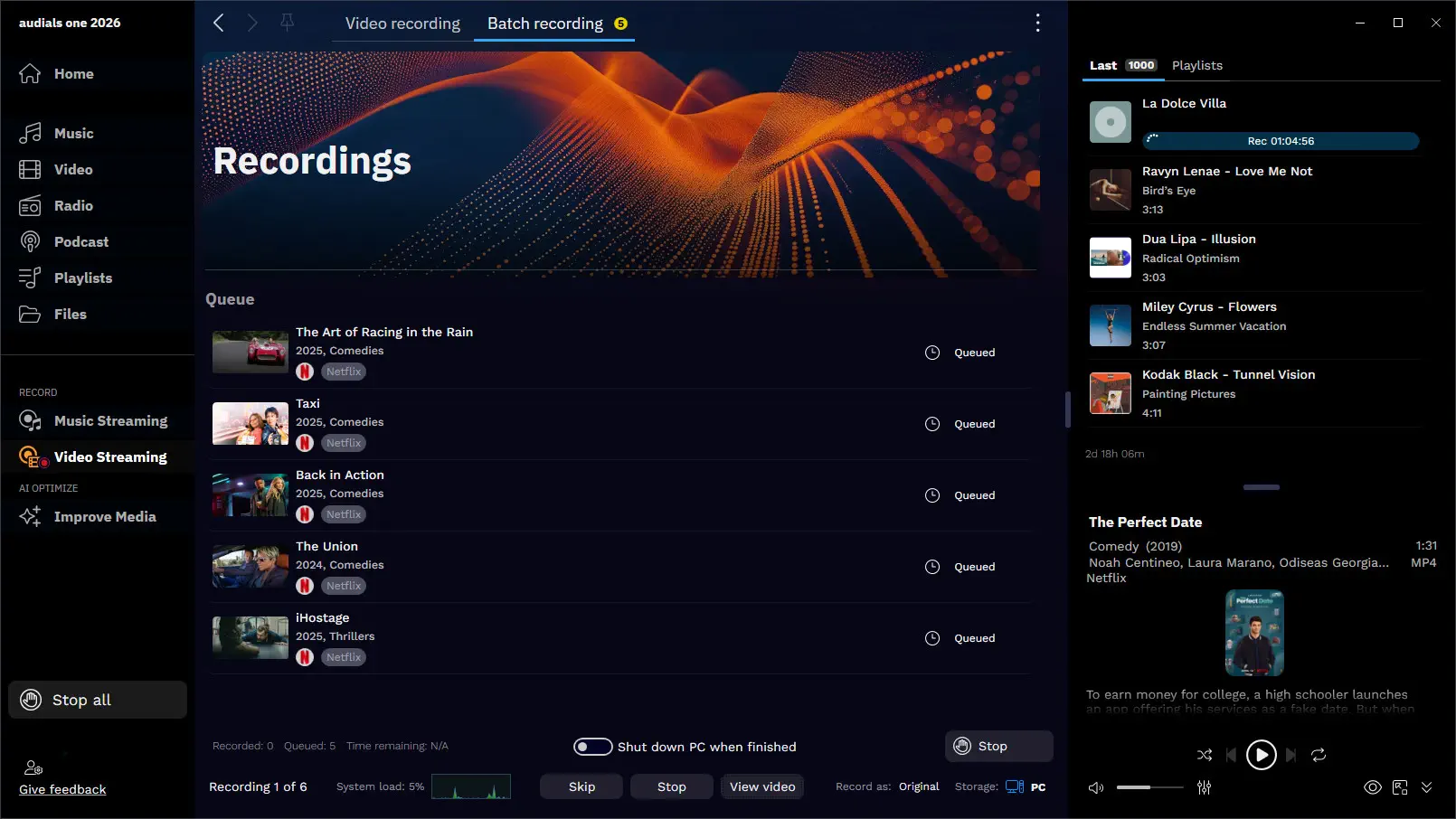Screen dimensions: 1456x819
Task: Click the Stop all button
Action: [98, 700]
